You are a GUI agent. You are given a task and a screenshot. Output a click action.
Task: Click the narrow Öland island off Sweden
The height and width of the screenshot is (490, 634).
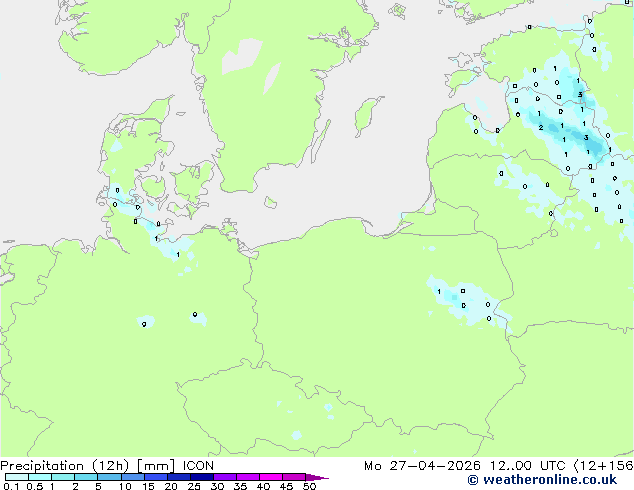[321, 141]
